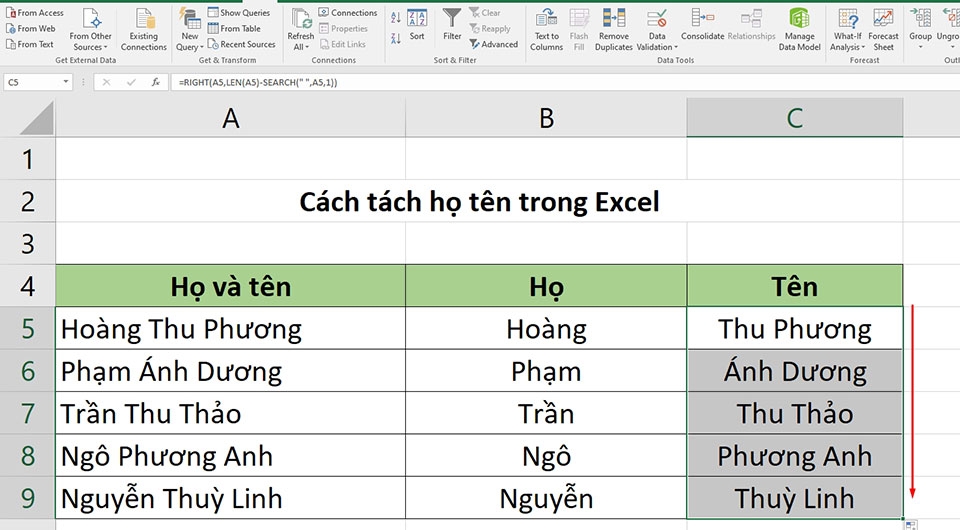Click the title cell "Cách tách họ tên trong Excel"

[479, 201]
